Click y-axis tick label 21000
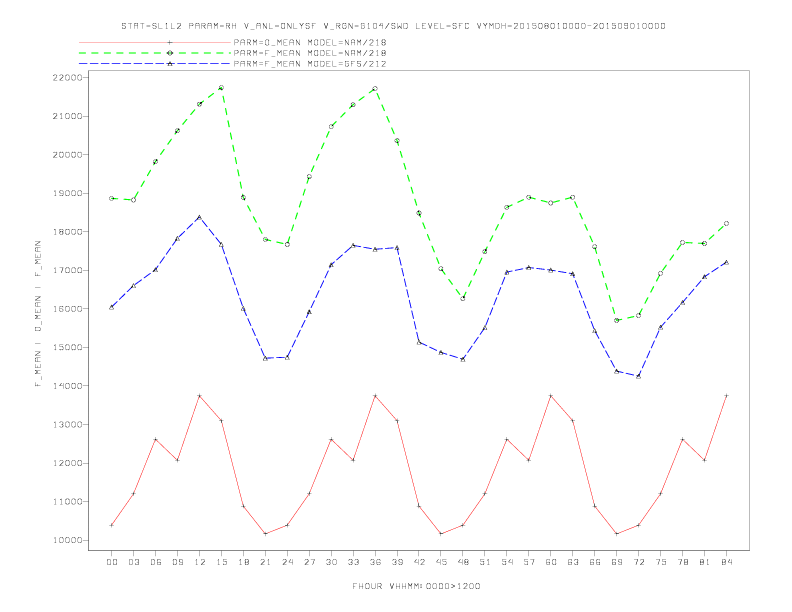This screenshot has width=792, height=612. [x=67, y=116]
